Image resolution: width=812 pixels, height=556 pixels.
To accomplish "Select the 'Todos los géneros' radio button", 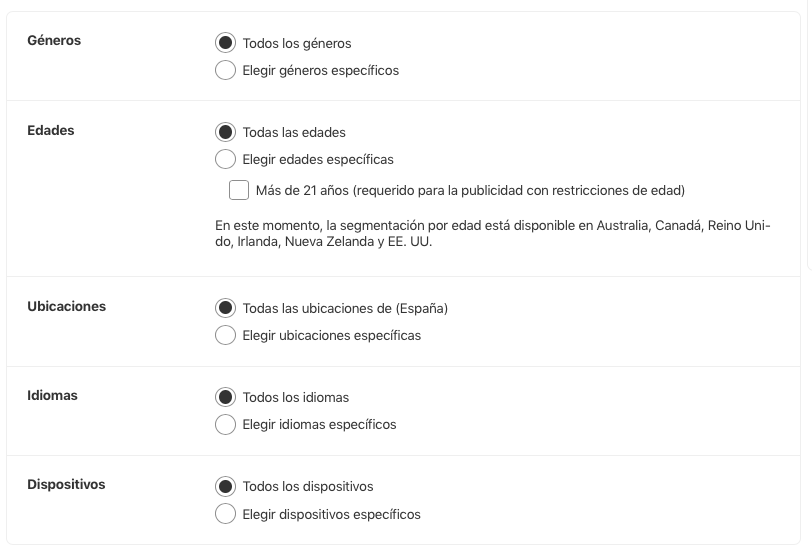I will 225,43.
